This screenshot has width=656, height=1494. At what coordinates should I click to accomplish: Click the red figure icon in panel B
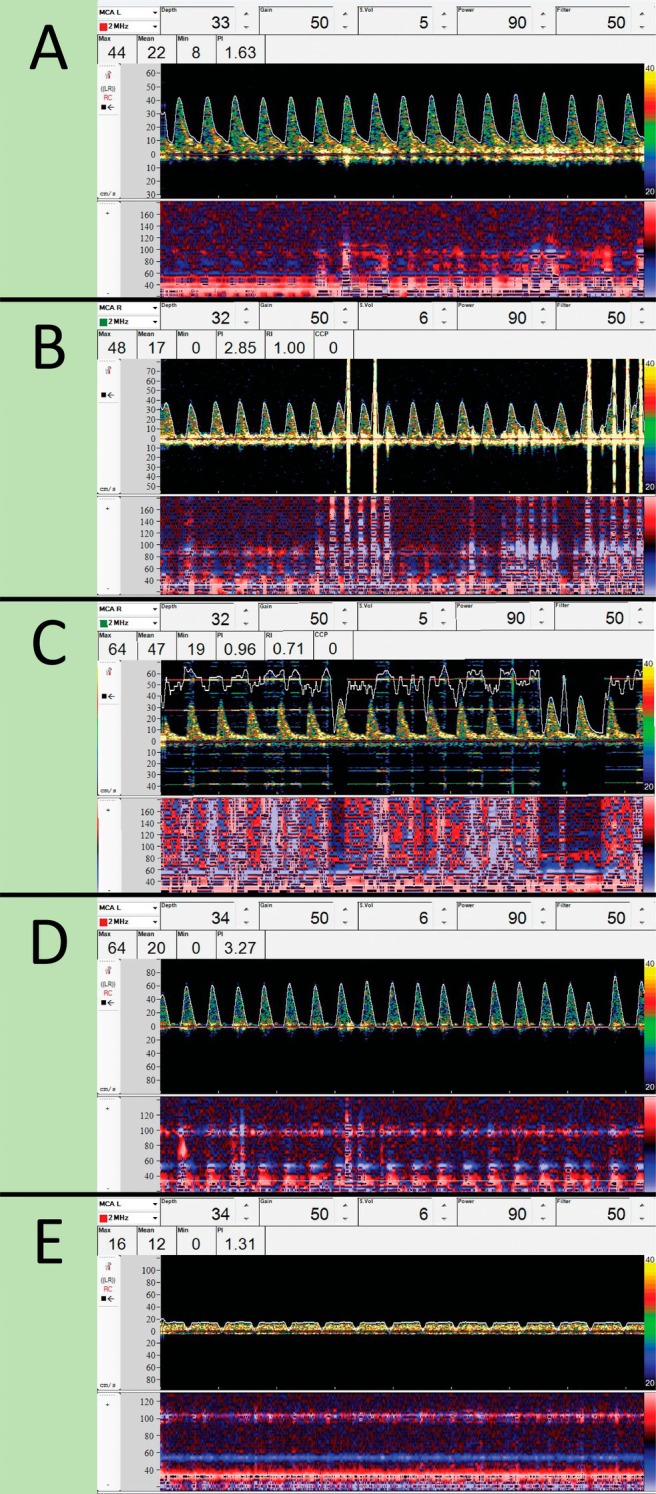pyautogui.click(x=107, y=369)
